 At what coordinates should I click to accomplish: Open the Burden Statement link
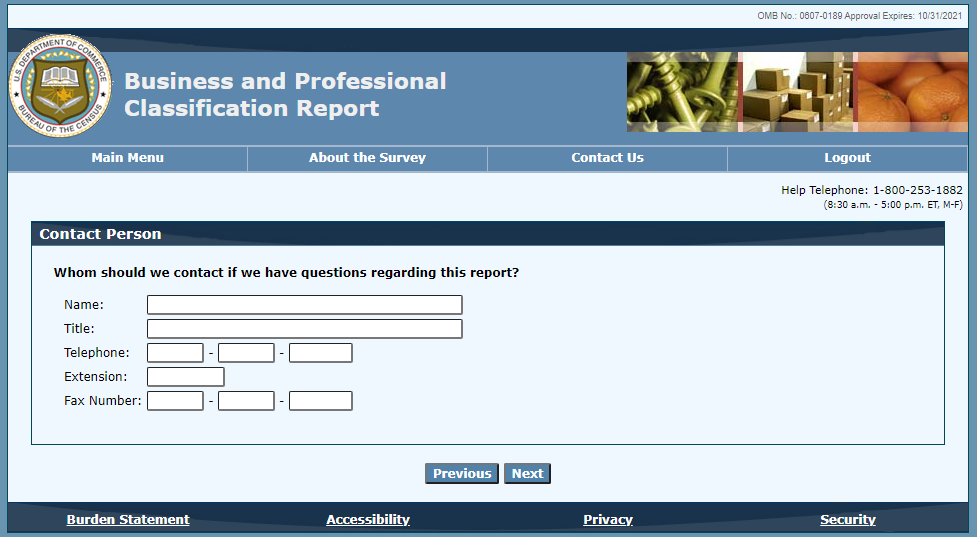coord(128,520)
